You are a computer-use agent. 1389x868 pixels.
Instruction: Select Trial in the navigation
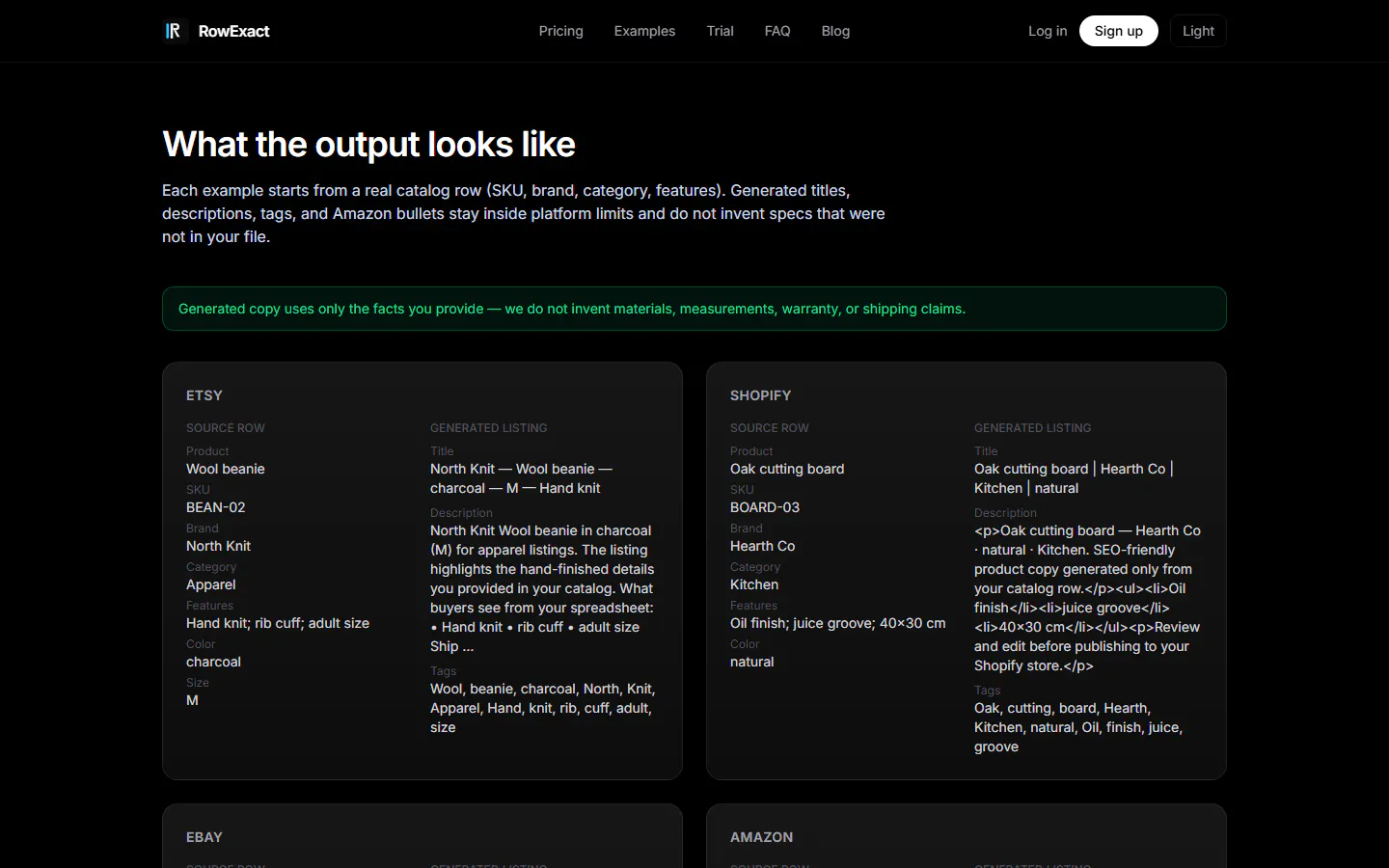tap(720, 31)
